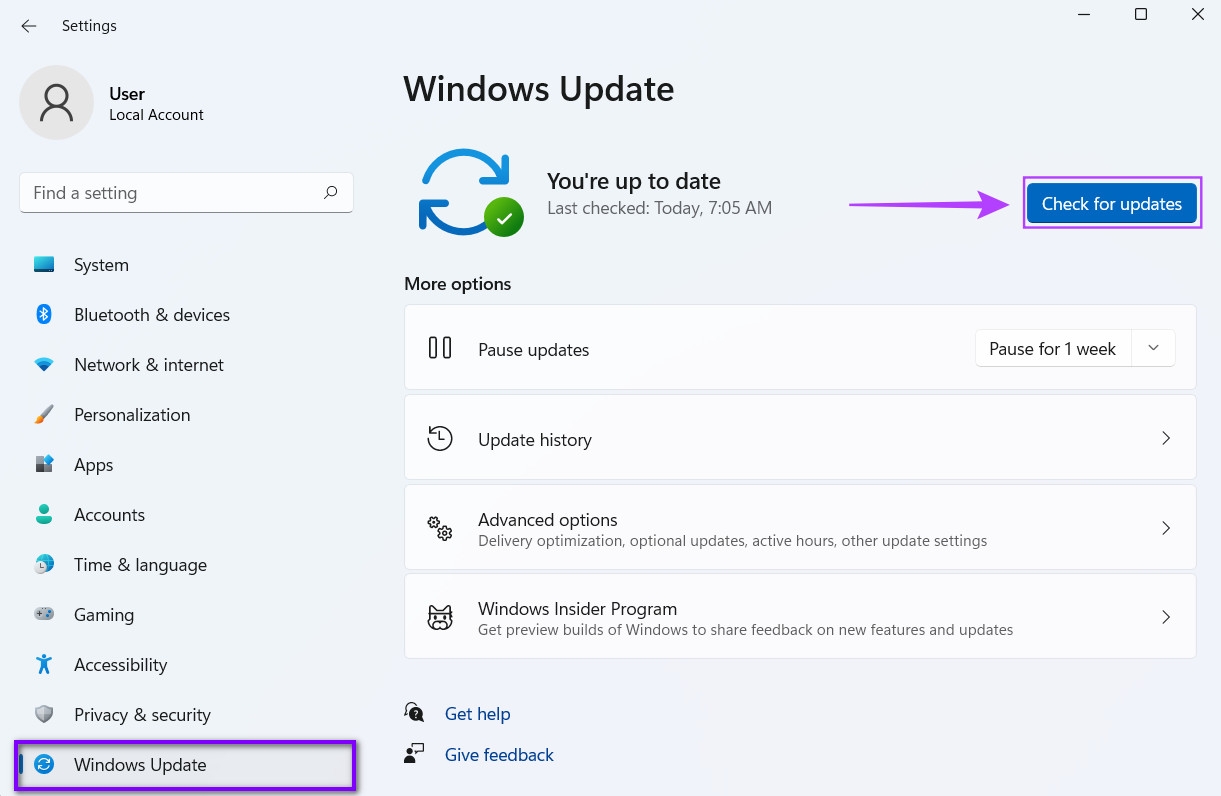Click the Get help headset icon
Image resolution: width=1221 pixels, height=796 pixels.
pyautogui.click(x=414, y=712)
